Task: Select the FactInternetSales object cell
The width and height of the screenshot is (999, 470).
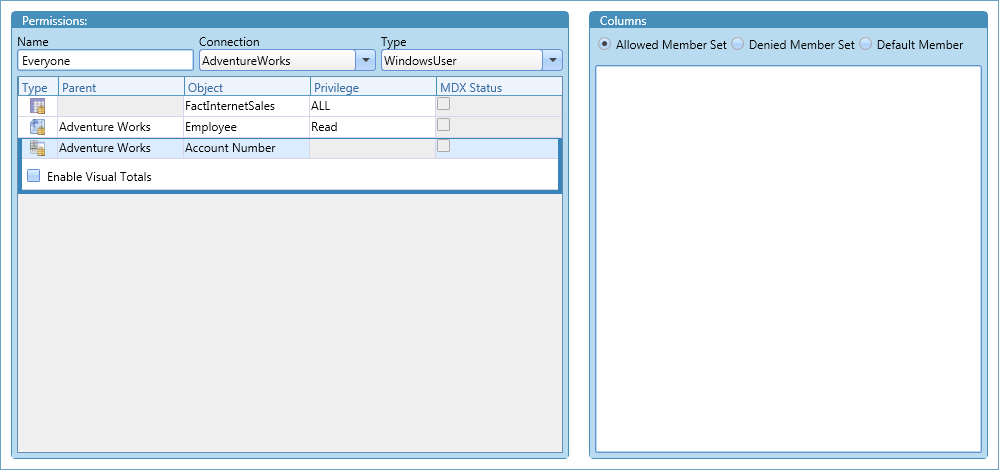Action: click(x=247, y=106)
